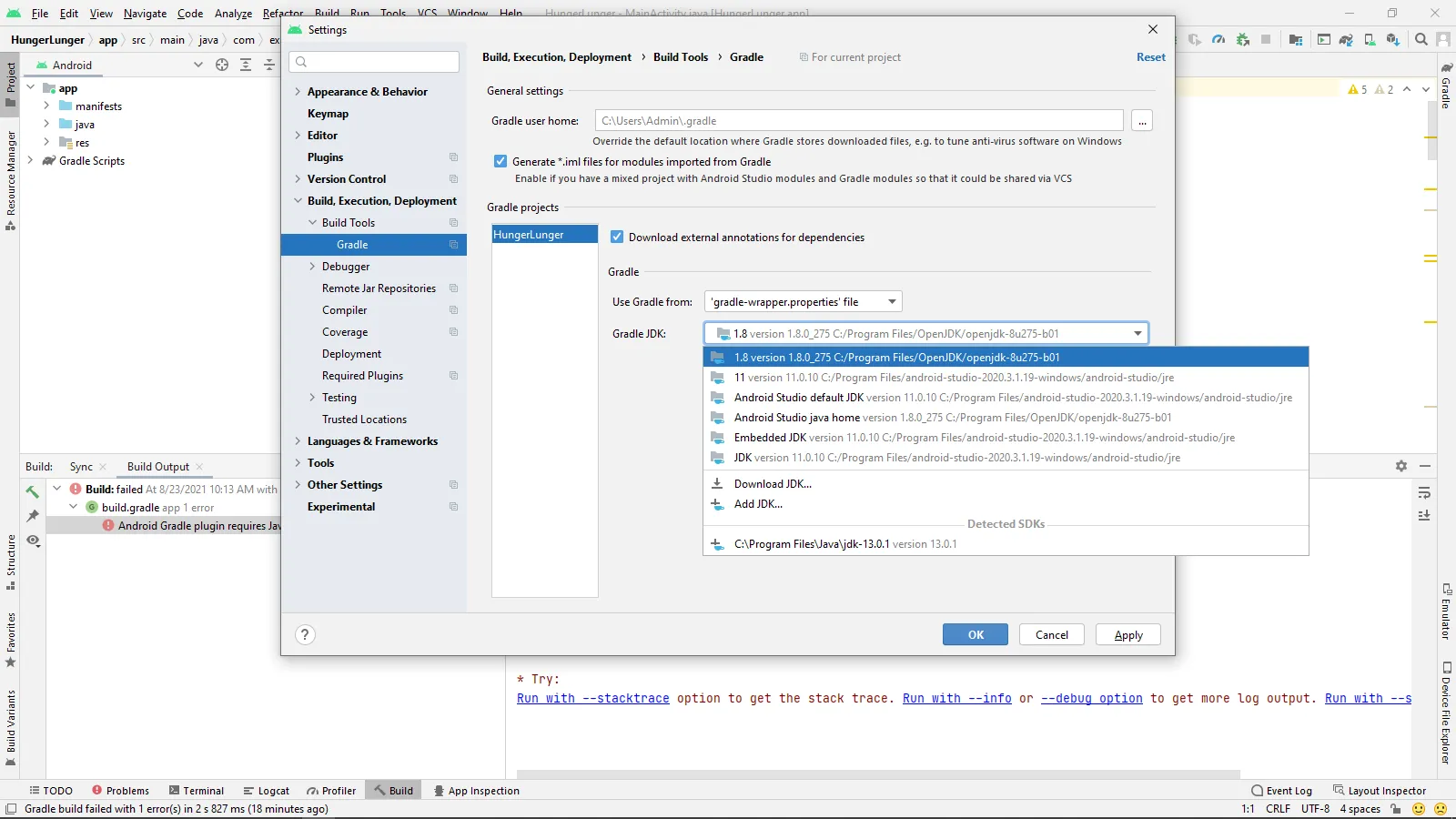Open the SDK Manager toolbar icon
The image size is (1456, 819).
(x=1393, y=40)
